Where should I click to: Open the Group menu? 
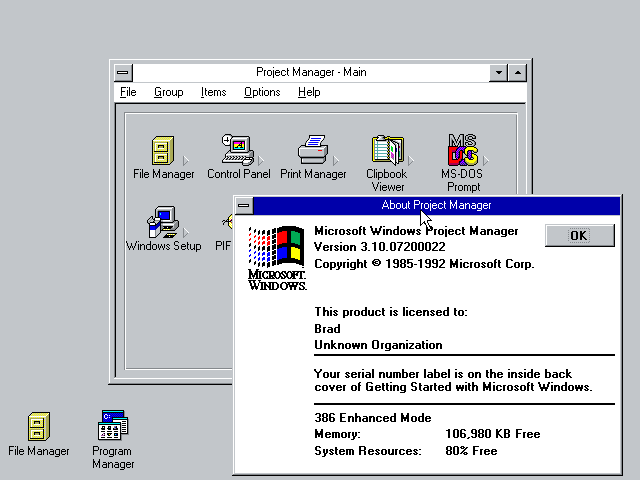pos(169,92)
